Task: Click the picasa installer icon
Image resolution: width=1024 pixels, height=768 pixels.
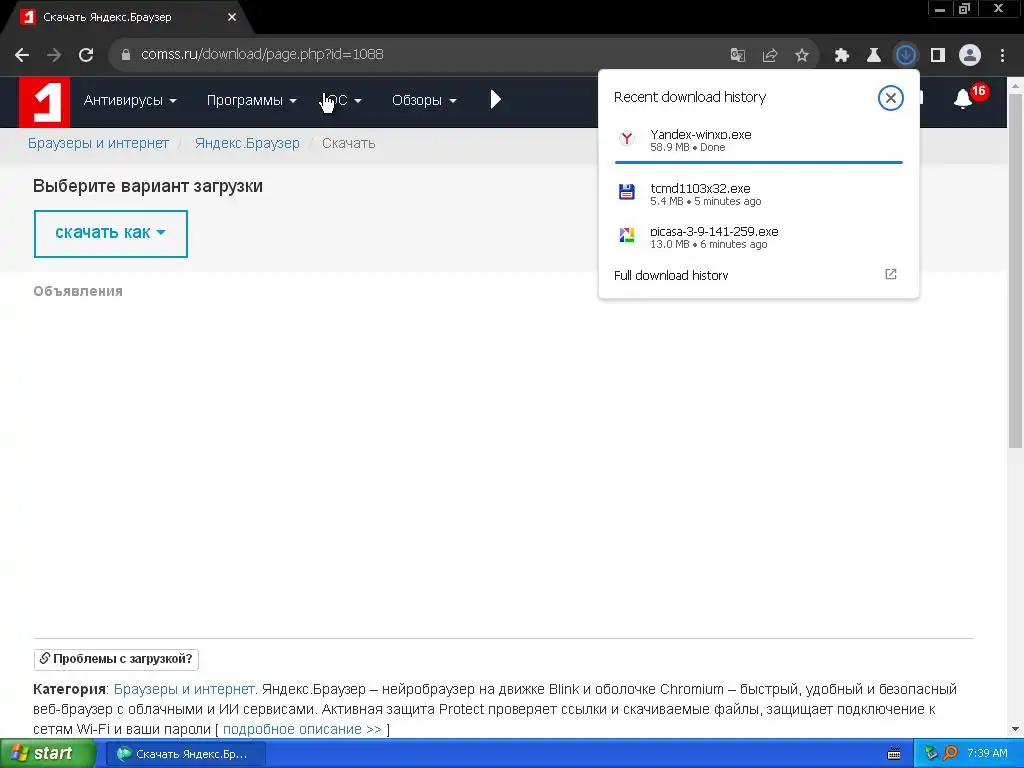Action: (627, 235)
